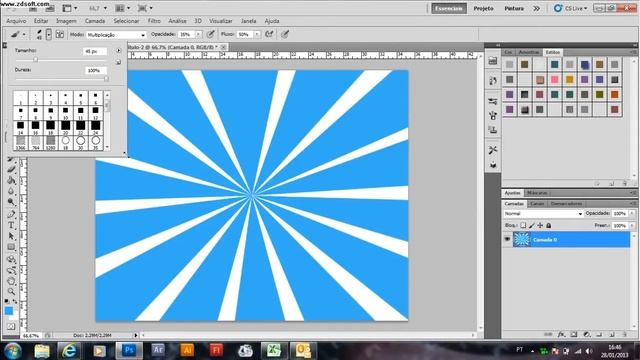The width and height of the screenshot is (640, 360).
Task: Toggle lock transparent pixels
Action: 523,225
